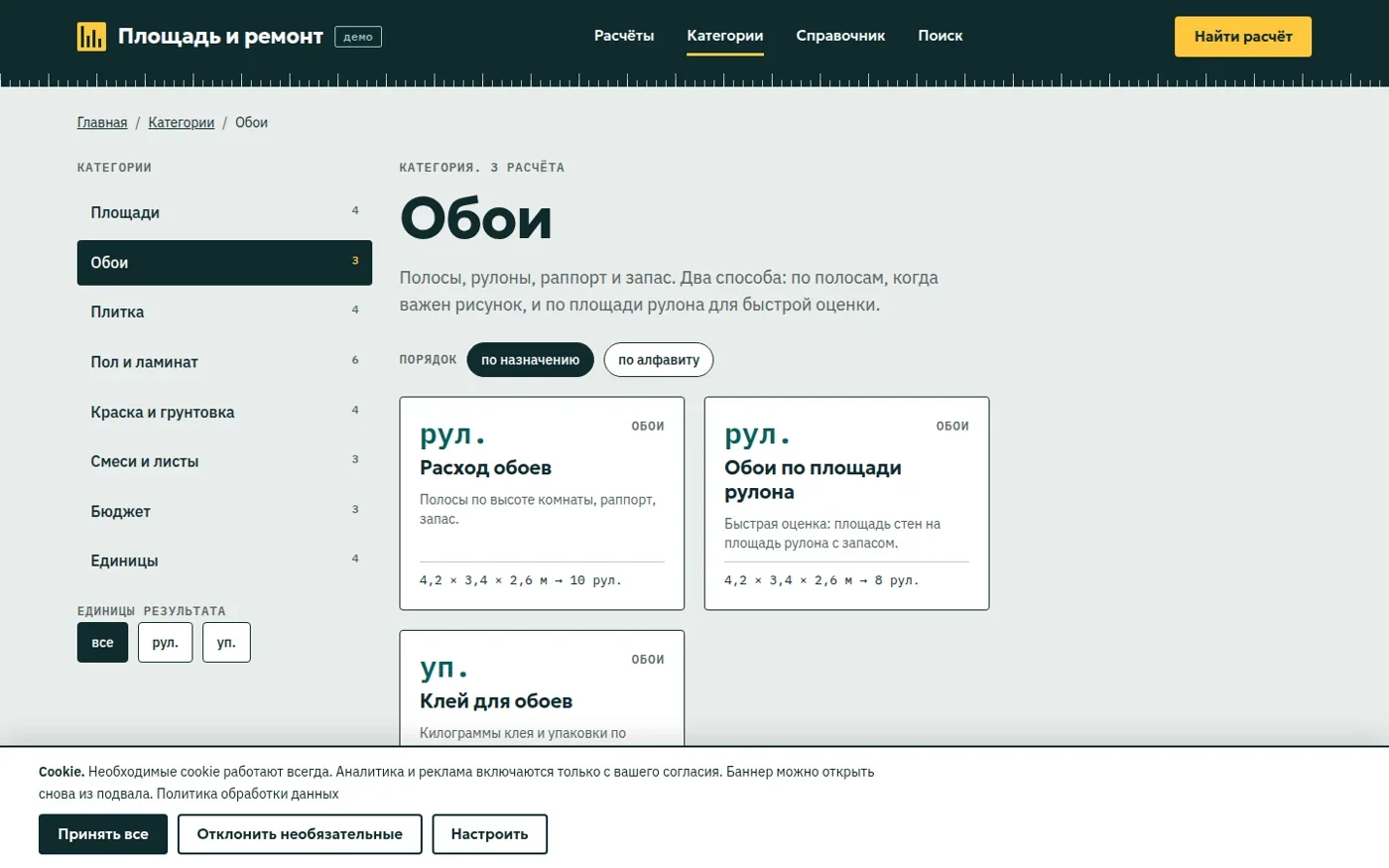
Task: Filter results by уп. unit
Action: 226,643
